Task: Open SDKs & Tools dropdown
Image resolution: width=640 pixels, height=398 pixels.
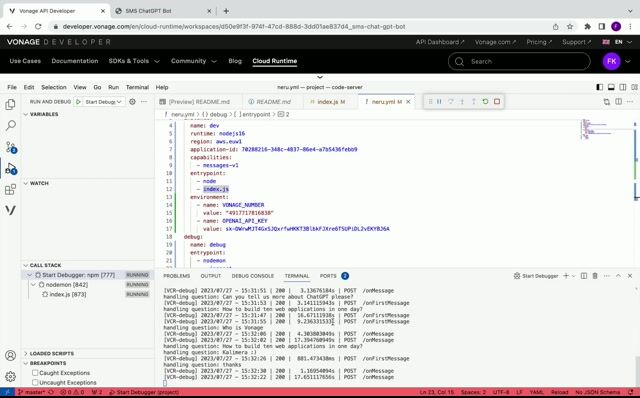Action: tap(134, 61)
